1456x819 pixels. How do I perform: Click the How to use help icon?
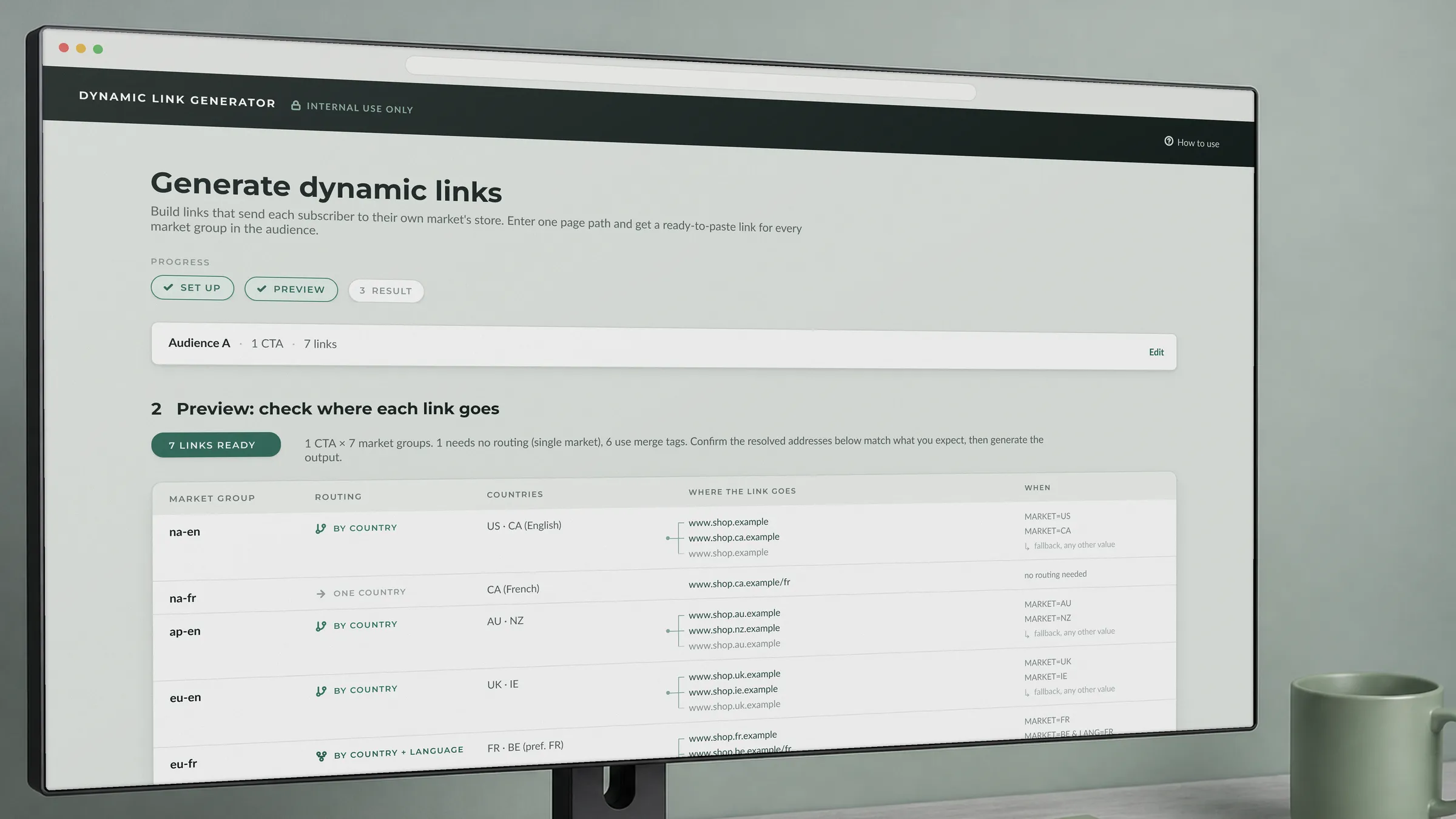[1168, 141]
